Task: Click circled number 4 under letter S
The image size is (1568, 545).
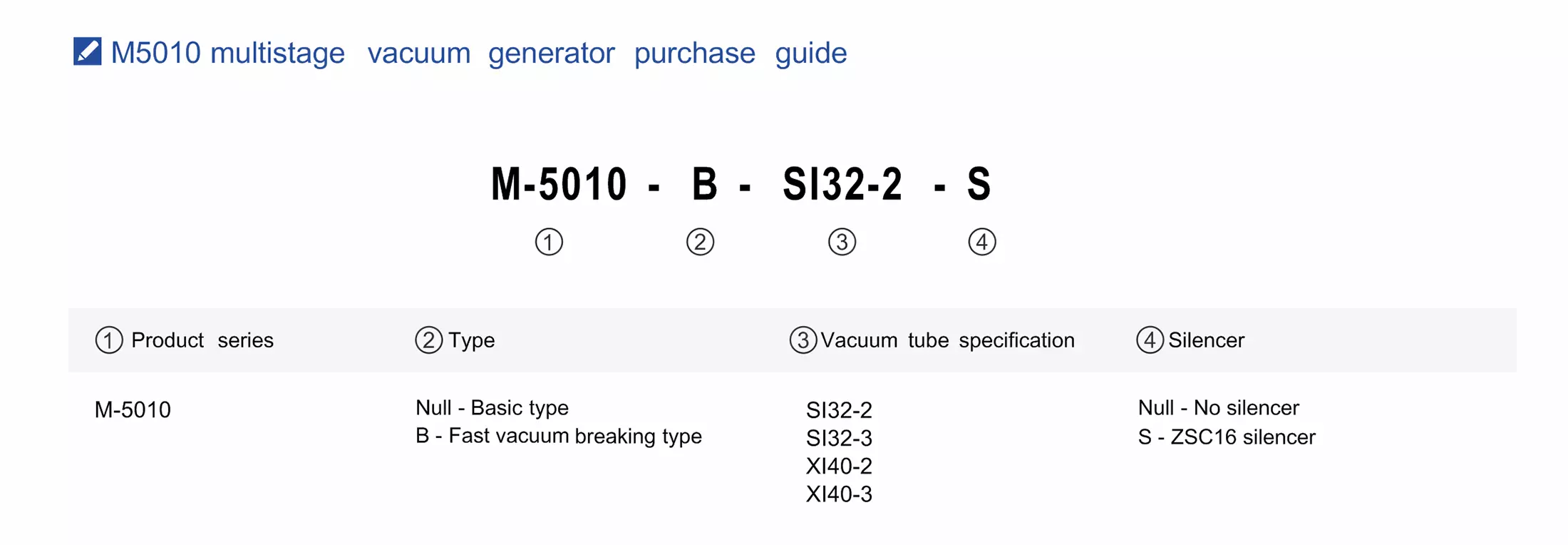Action: coord(981,242)
